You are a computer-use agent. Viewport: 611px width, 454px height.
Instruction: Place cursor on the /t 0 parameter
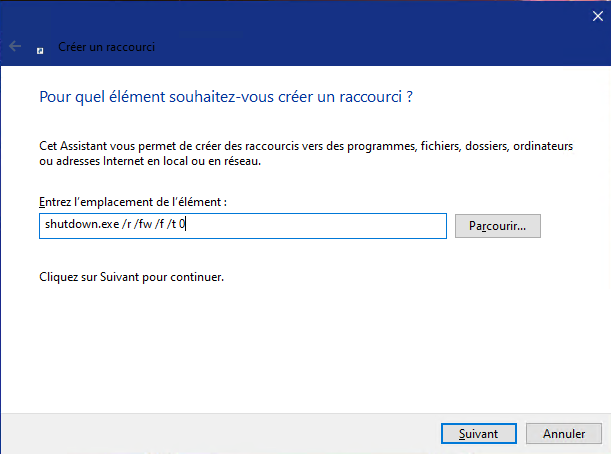pyautogui.click(x=176, y=224)
